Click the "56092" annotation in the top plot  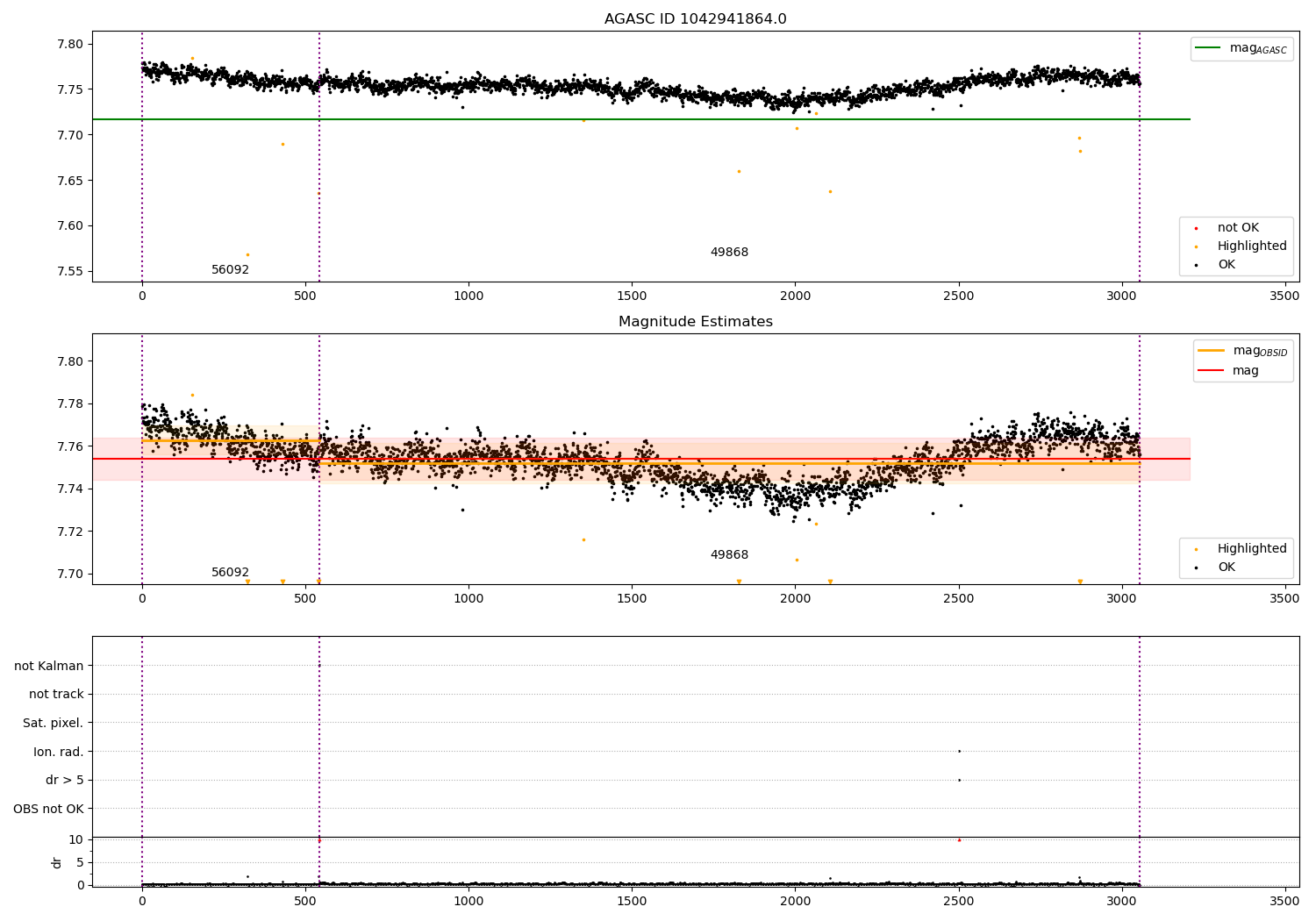[x=230, y=270]
